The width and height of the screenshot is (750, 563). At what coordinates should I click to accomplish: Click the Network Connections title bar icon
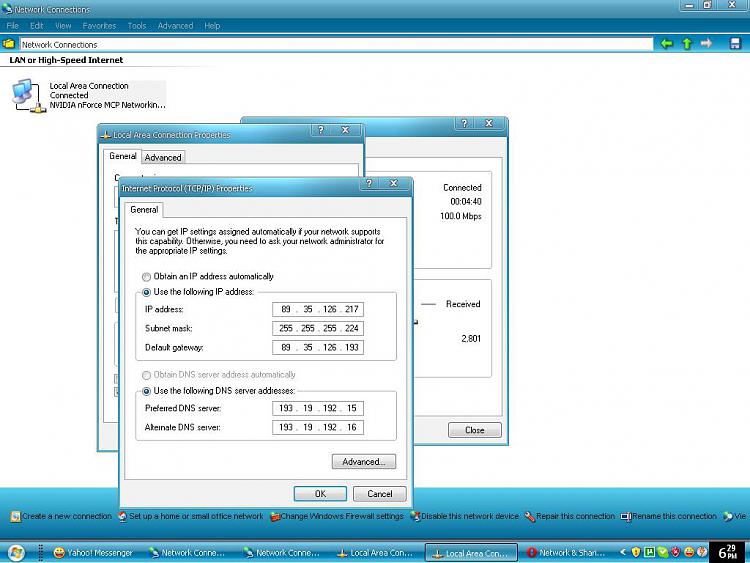coord(7,9)
